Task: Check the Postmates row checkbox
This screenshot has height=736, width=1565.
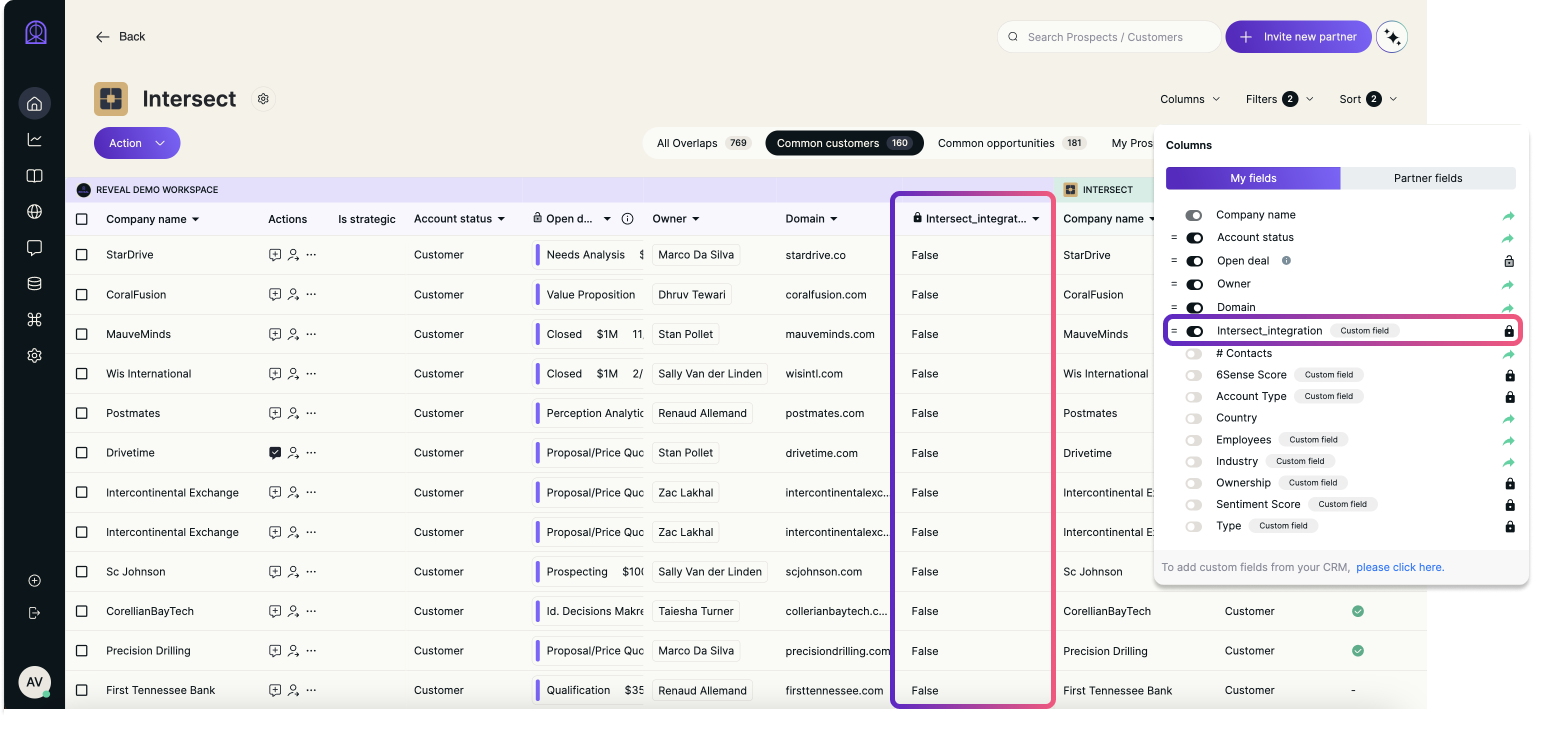Action: [82, 413]
